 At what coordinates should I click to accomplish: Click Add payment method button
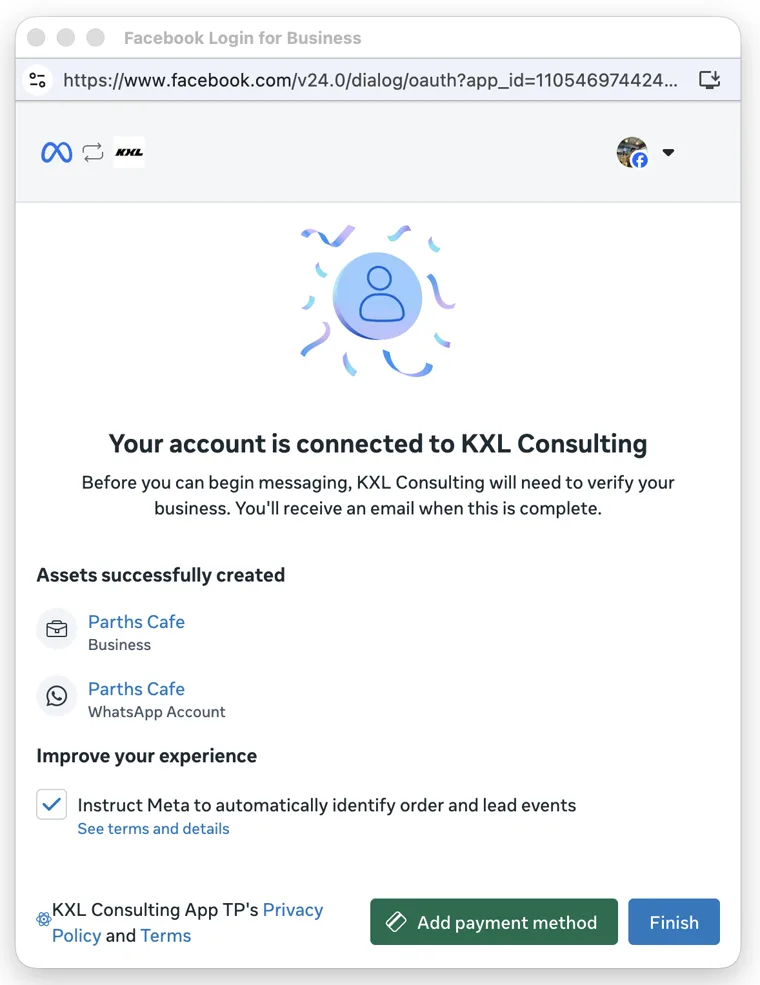[x=494, y=922]
